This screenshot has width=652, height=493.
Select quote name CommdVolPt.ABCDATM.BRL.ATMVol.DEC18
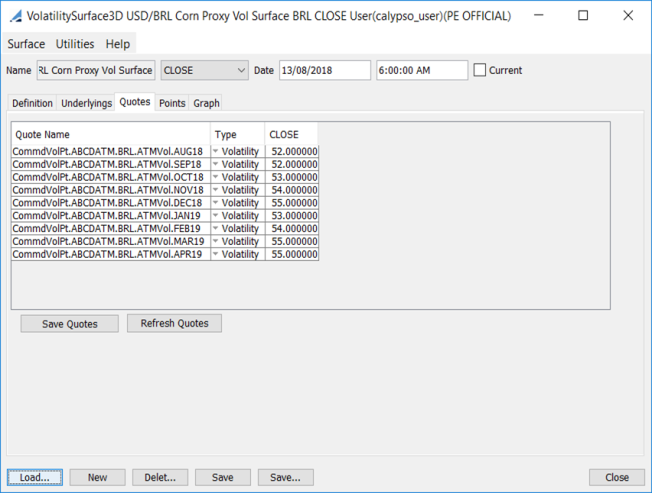(111, 203)
